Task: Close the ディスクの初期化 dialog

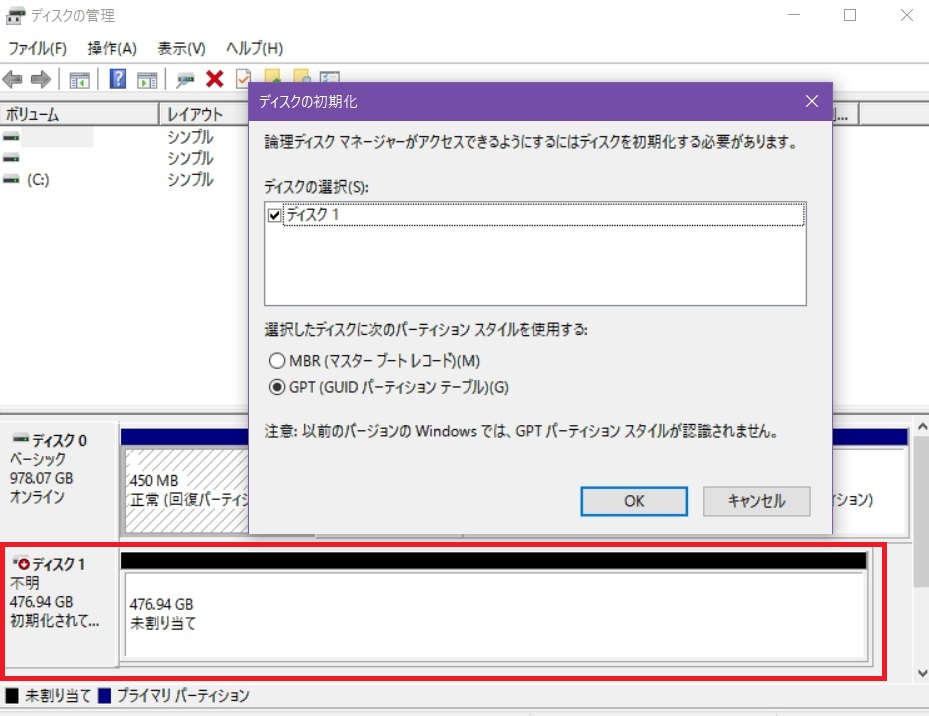Action: tap(812, 101)
